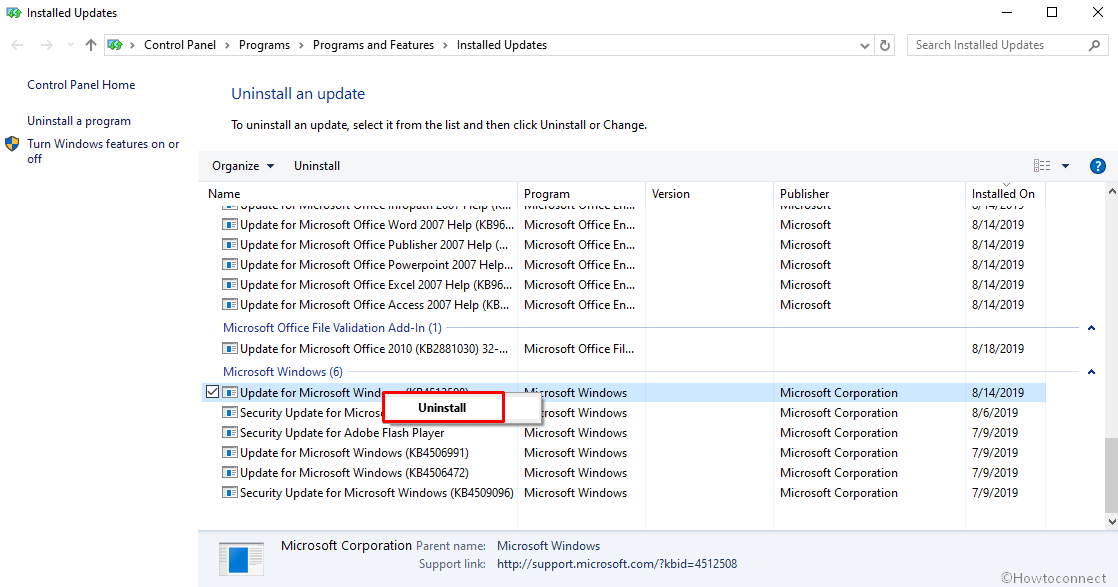The image size is (1118, 587).
Task: Select Update for Office Word 2007 Help
Action: [376, 225]
